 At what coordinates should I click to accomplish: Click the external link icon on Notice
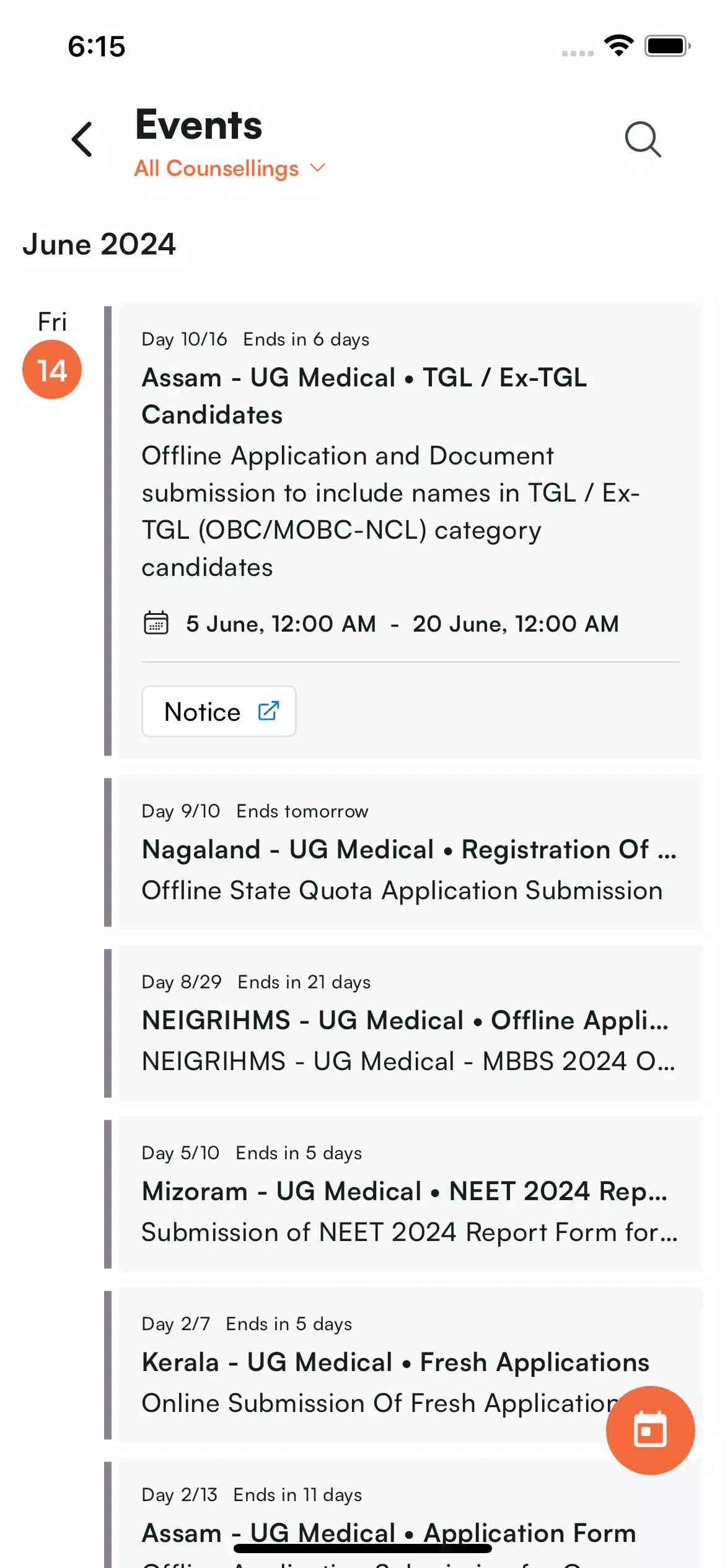point(268,711)
